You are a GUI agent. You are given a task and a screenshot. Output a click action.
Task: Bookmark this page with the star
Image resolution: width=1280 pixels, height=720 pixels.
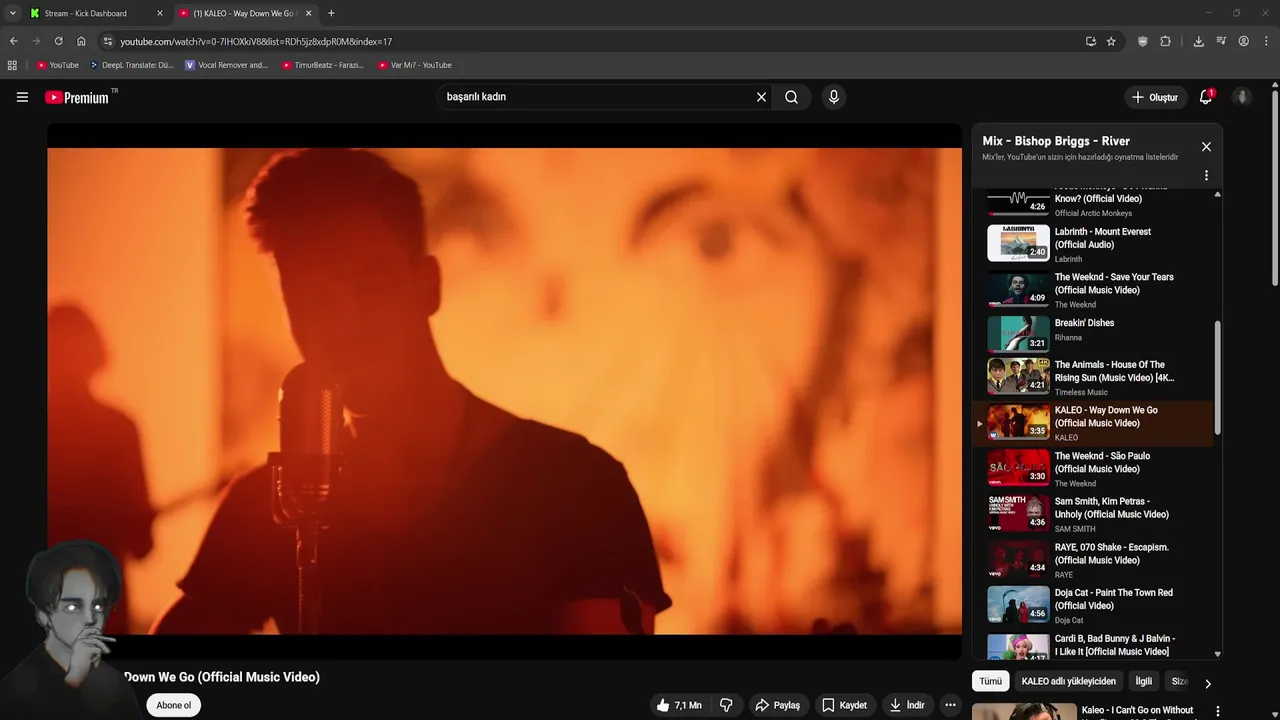point(1111,41)
